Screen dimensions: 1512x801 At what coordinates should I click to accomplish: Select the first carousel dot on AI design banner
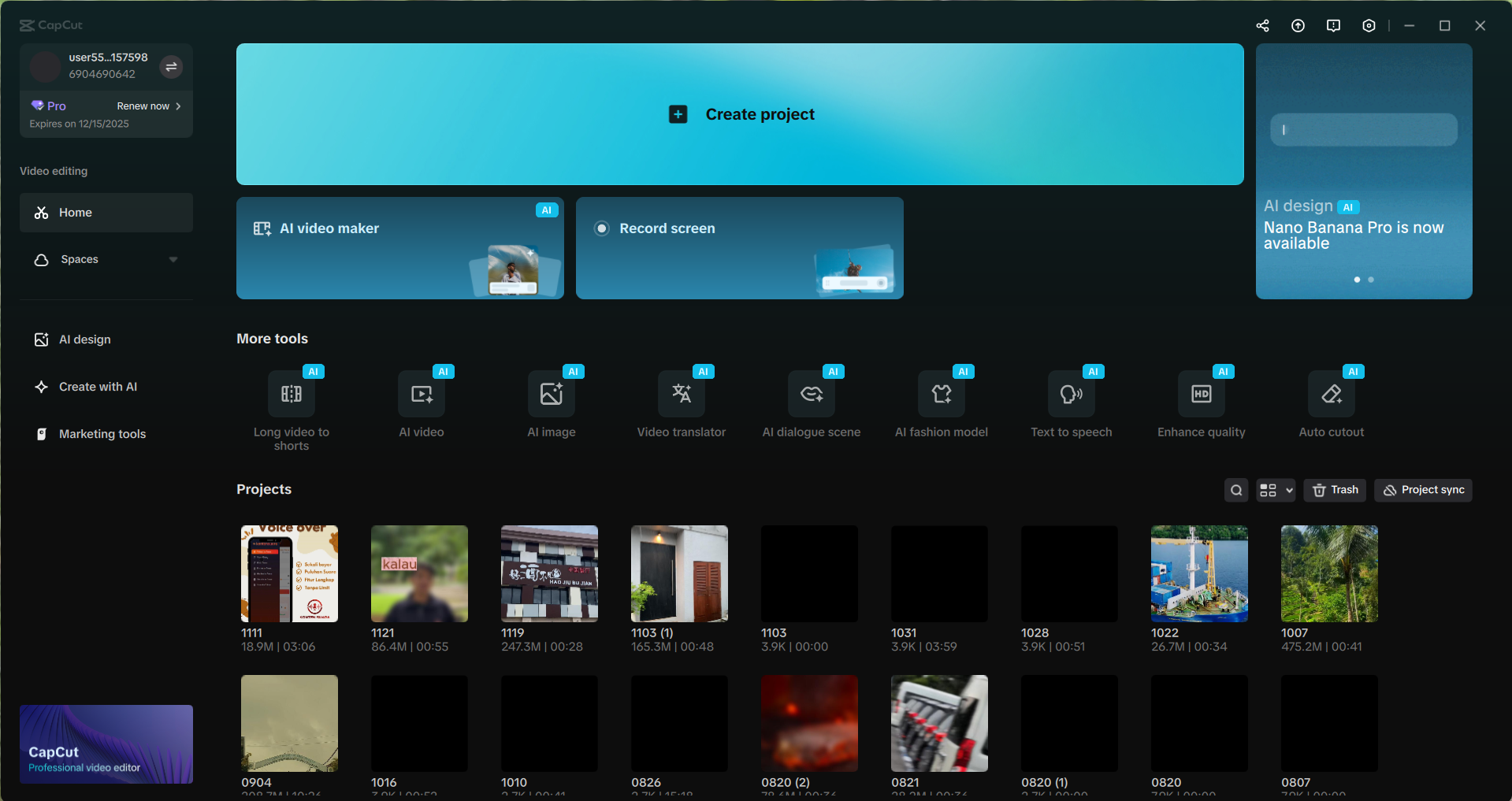click(x=1357, y=280)
